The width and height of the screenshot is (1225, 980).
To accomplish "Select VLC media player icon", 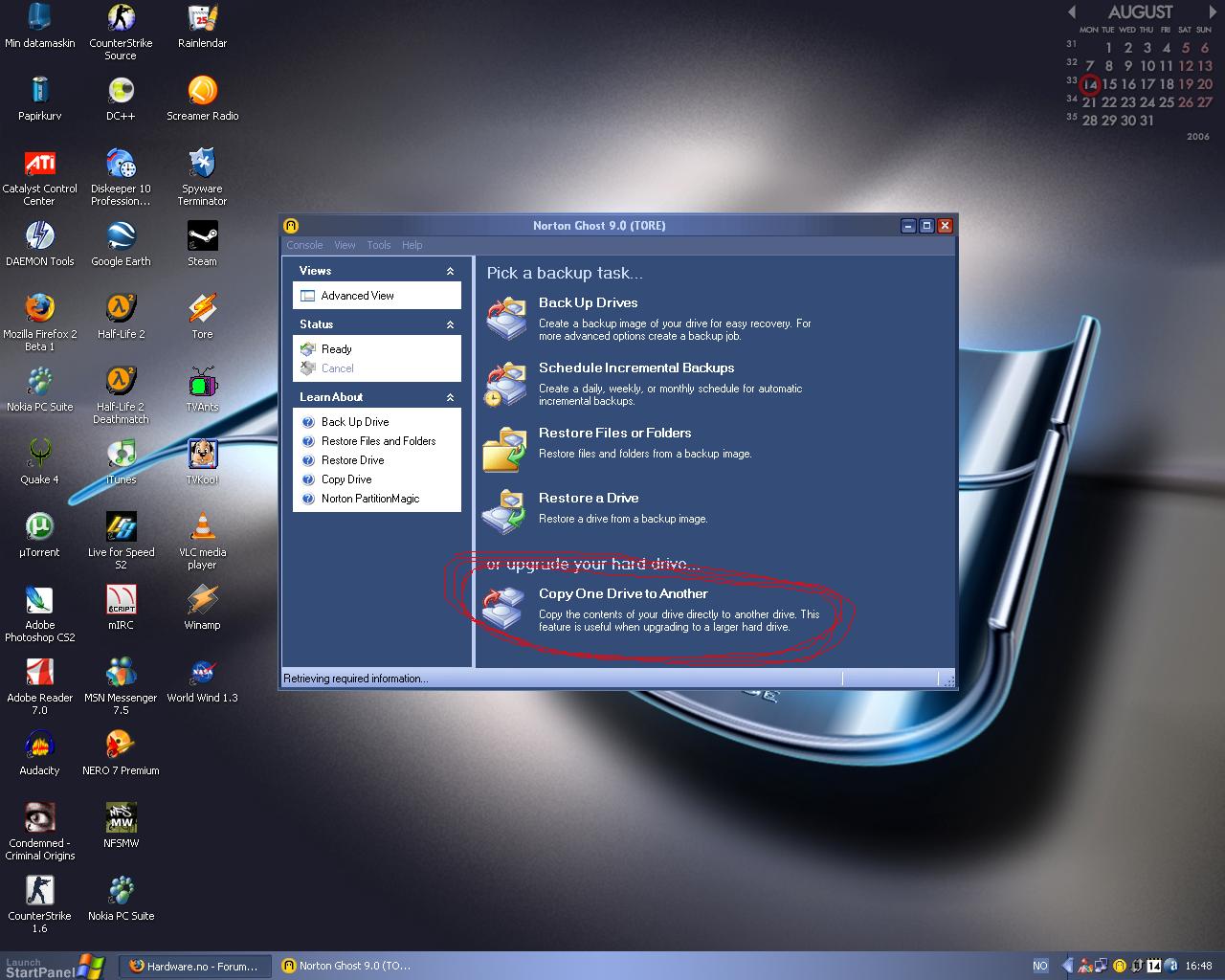I will [202, 541].
